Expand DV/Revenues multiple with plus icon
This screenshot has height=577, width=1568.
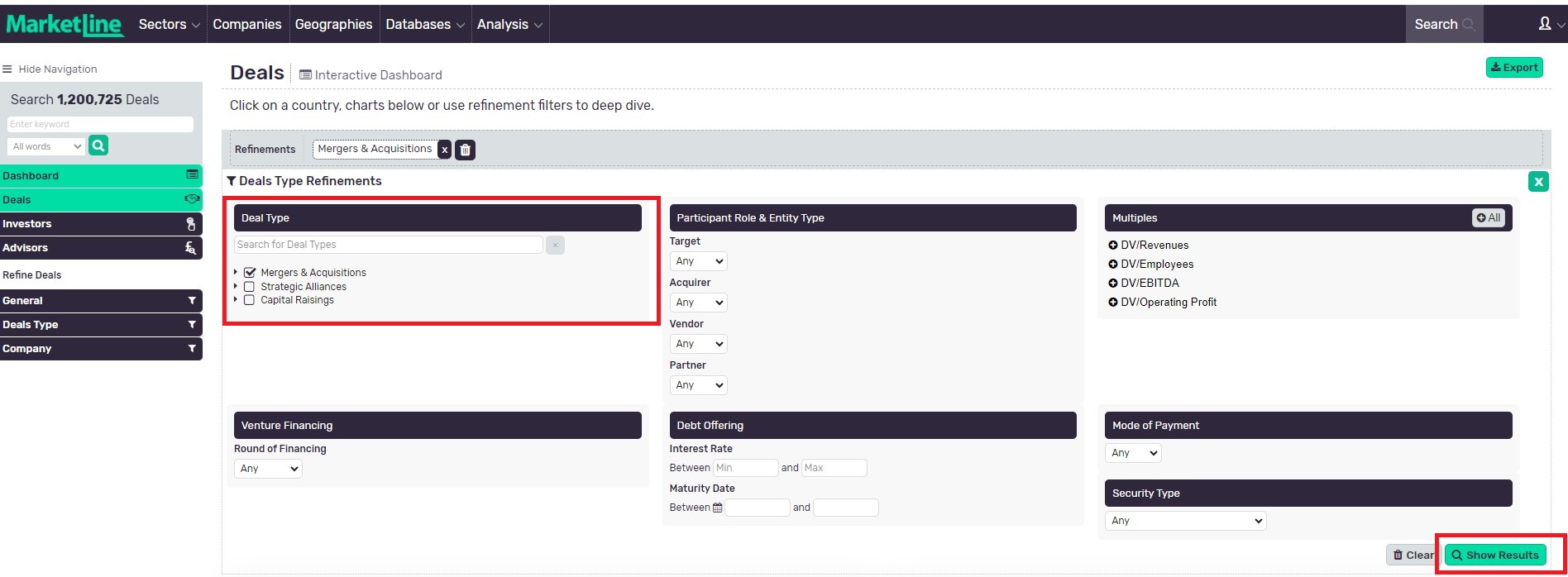tap(1113, 246)
